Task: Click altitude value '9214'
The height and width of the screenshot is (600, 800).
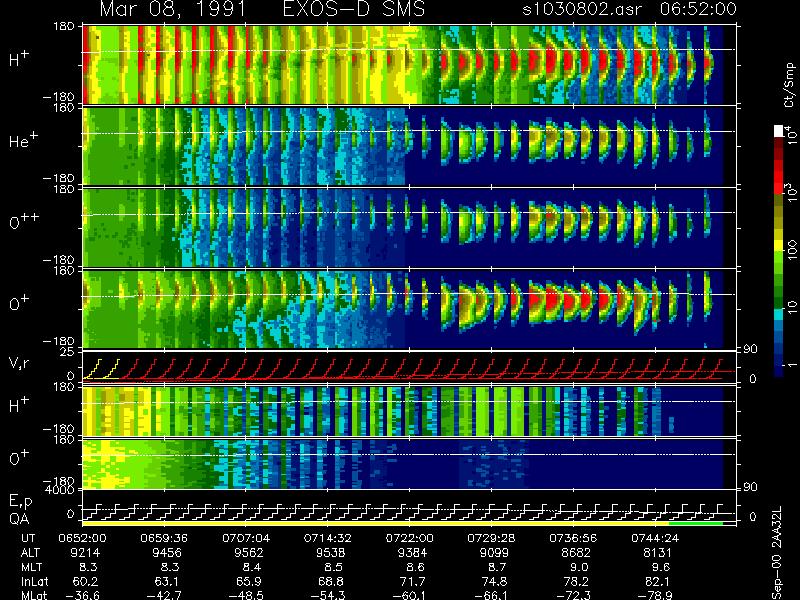Action: [x=85, y=553]
